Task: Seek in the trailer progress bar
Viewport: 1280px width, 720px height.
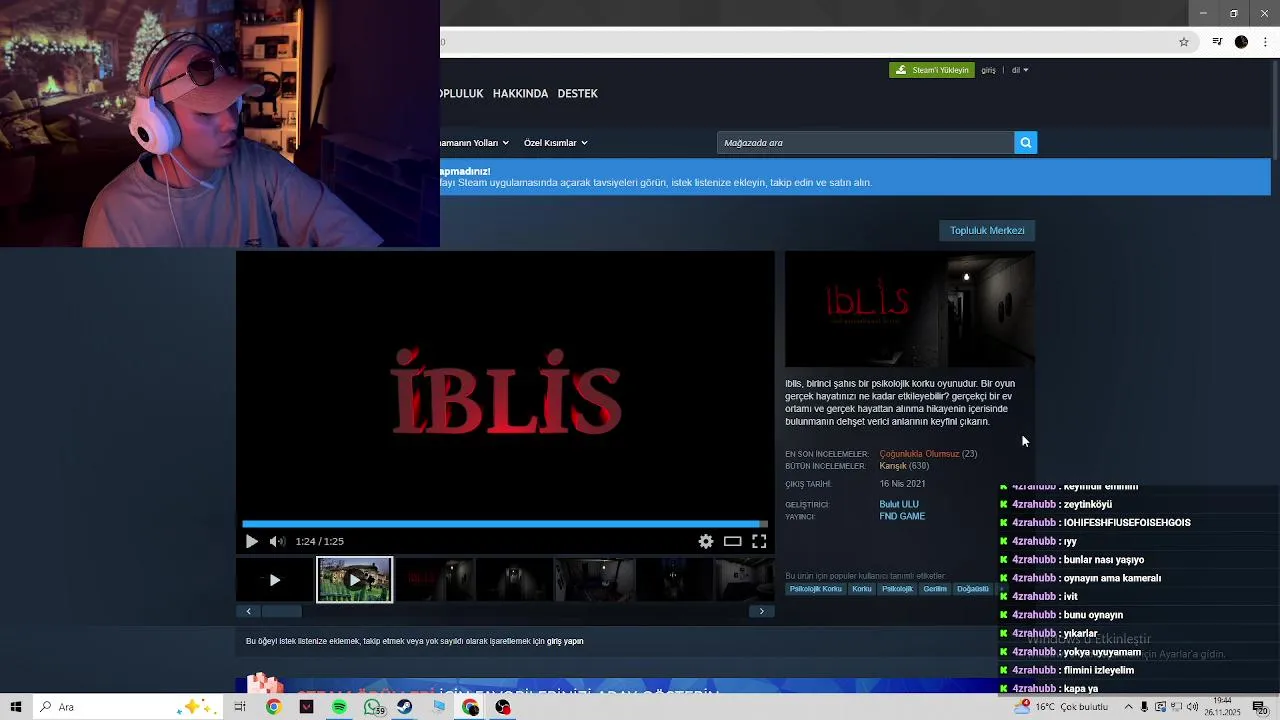Action: [x=505, y=523]
